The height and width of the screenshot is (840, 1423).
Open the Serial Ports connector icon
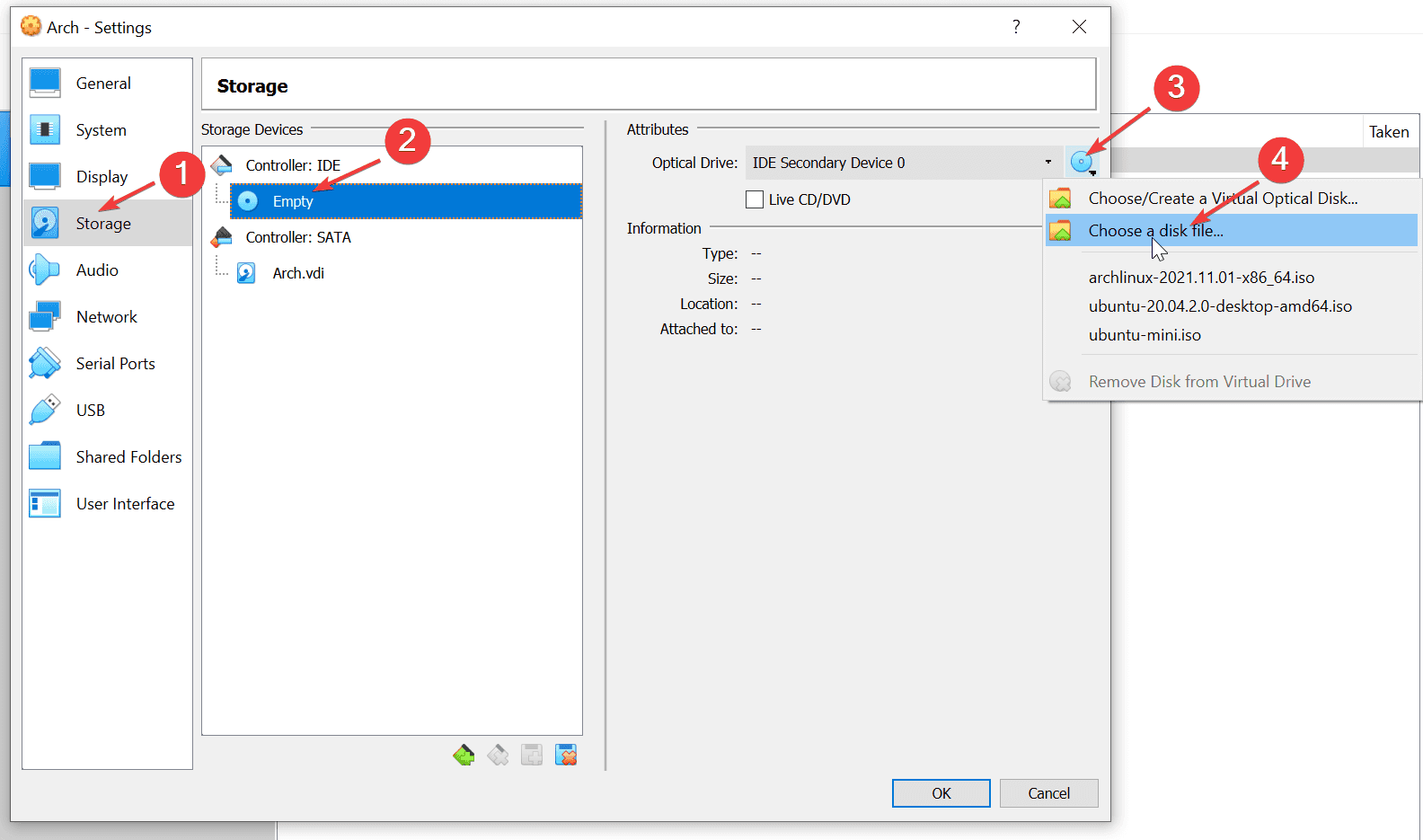coord(45,363)
